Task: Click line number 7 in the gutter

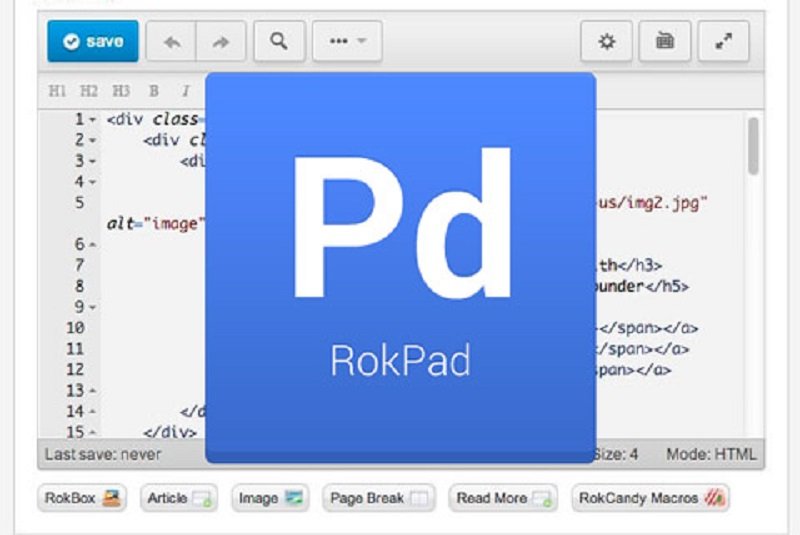Action: 80,265
